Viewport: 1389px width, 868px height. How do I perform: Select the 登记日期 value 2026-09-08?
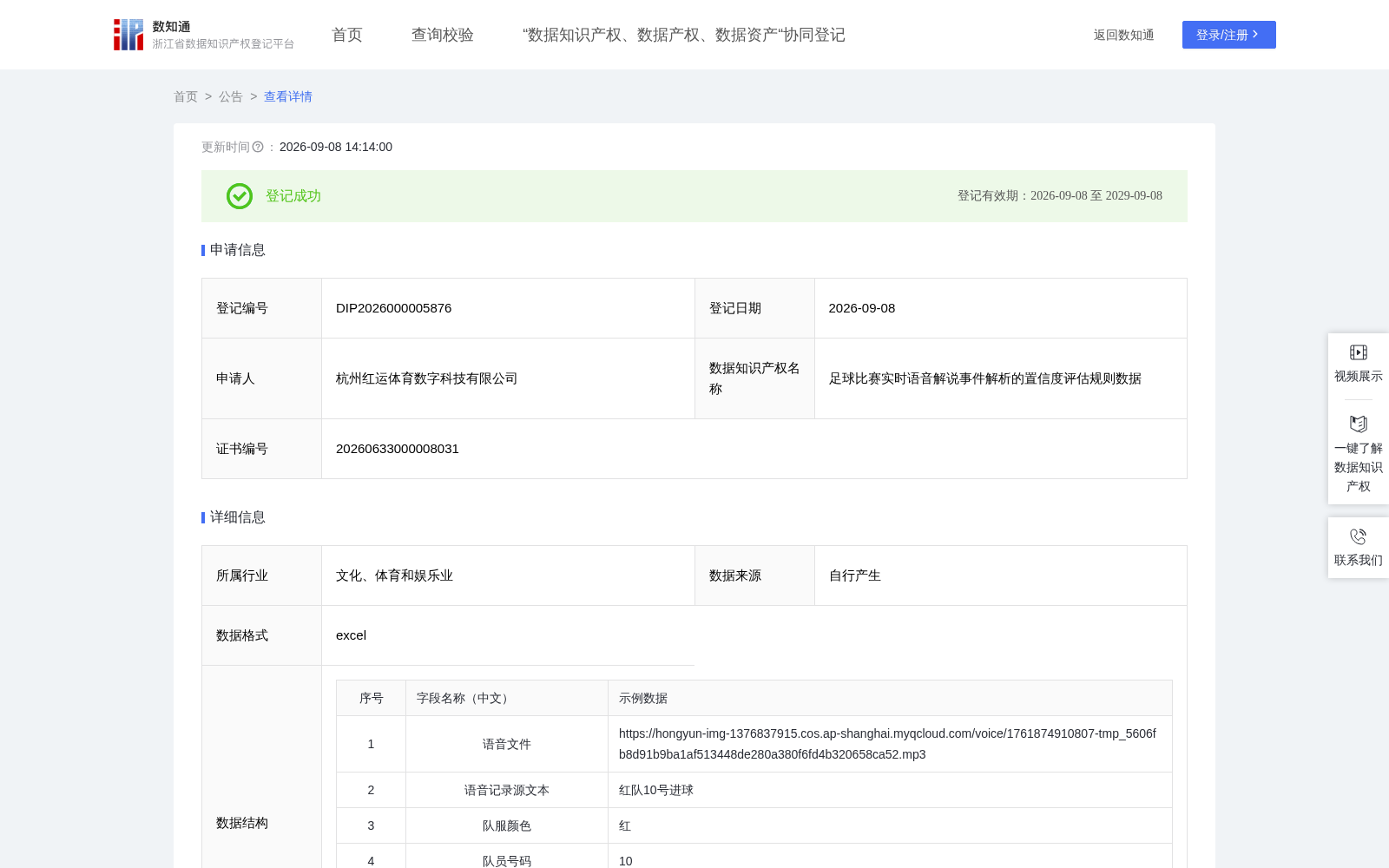click(x=862, y=308)
